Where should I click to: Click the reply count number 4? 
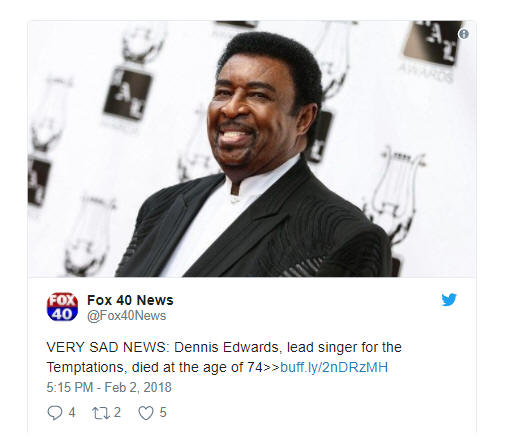pos(72,413)
